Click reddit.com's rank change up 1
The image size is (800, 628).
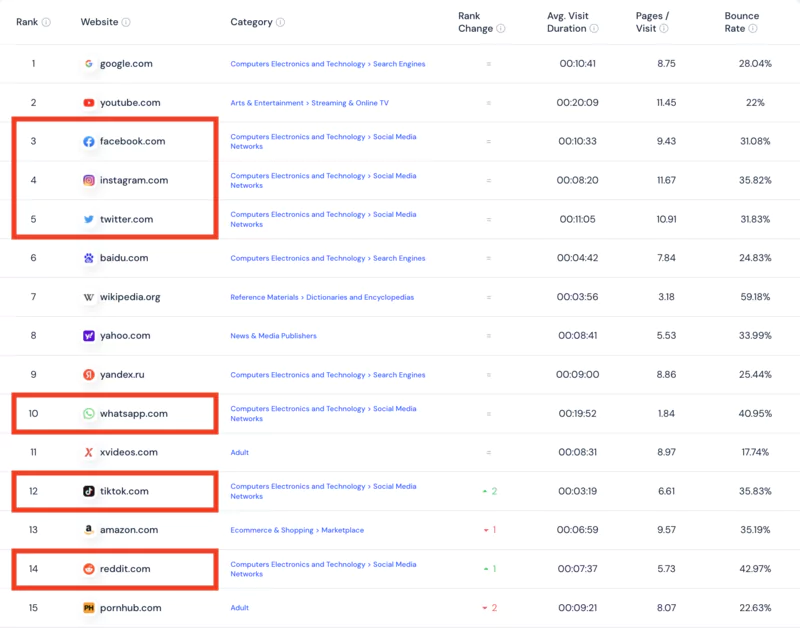click(490, 569)
